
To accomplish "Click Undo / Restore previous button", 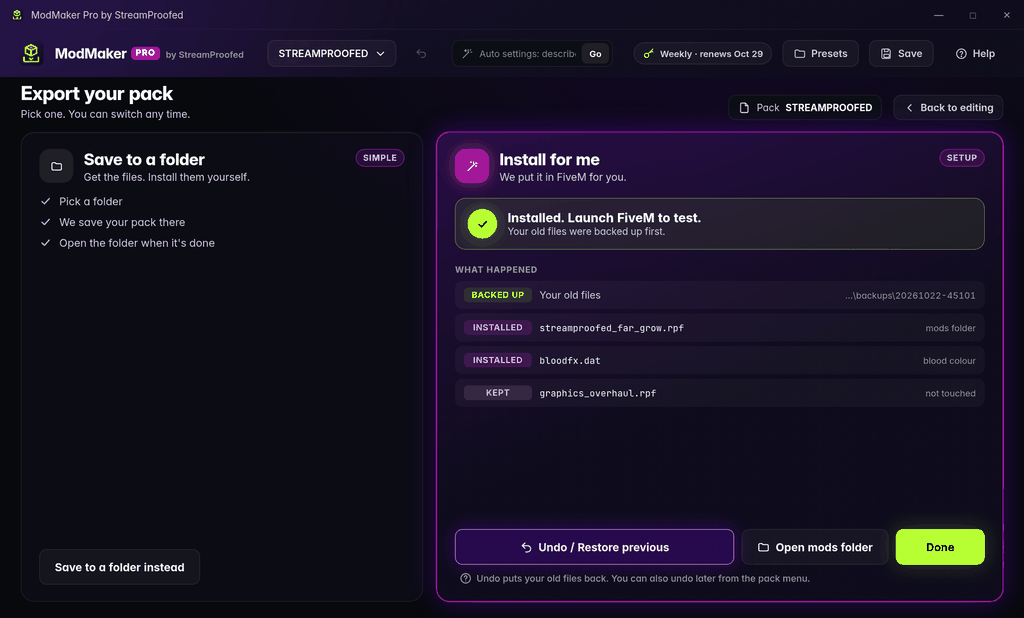I will [594, 547].
